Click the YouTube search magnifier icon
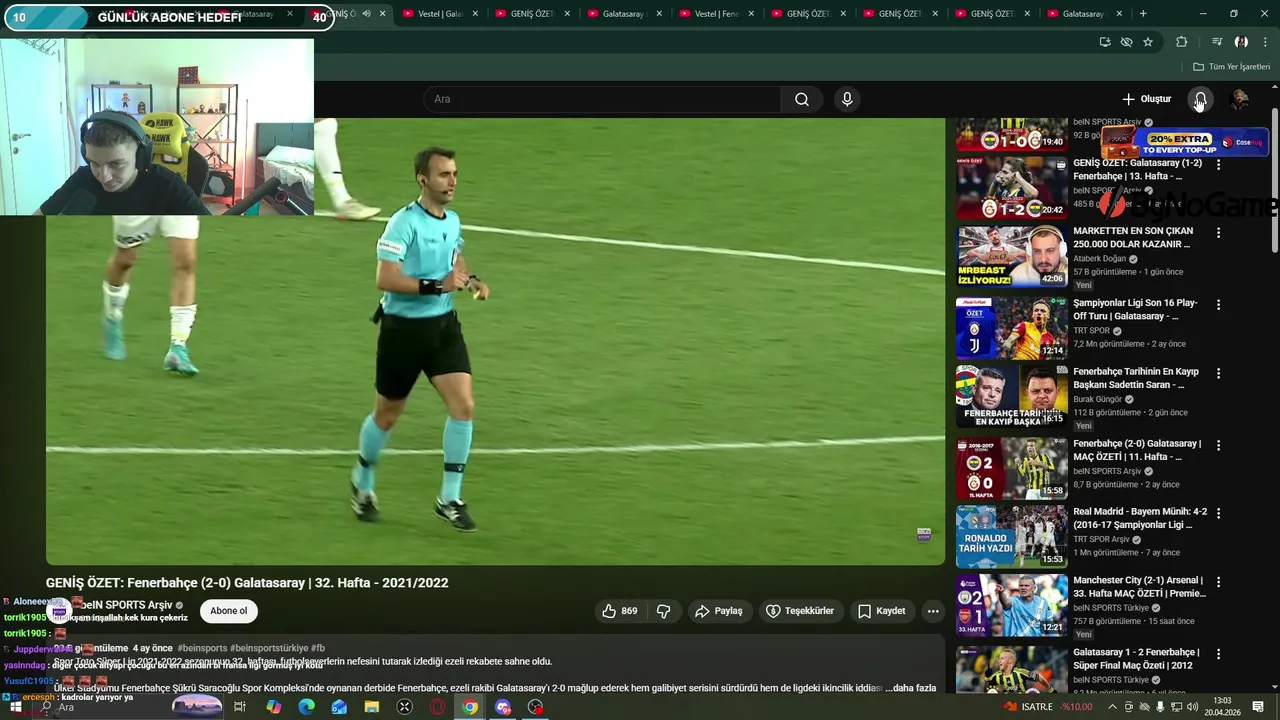Image resolution: width=1280 pixels, height=720 pixels. tap(802, 99)
